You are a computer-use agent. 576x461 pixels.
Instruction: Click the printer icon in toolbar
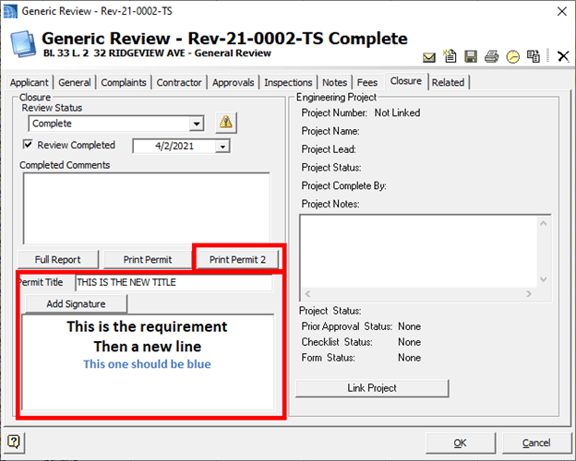tap(492, 57)
